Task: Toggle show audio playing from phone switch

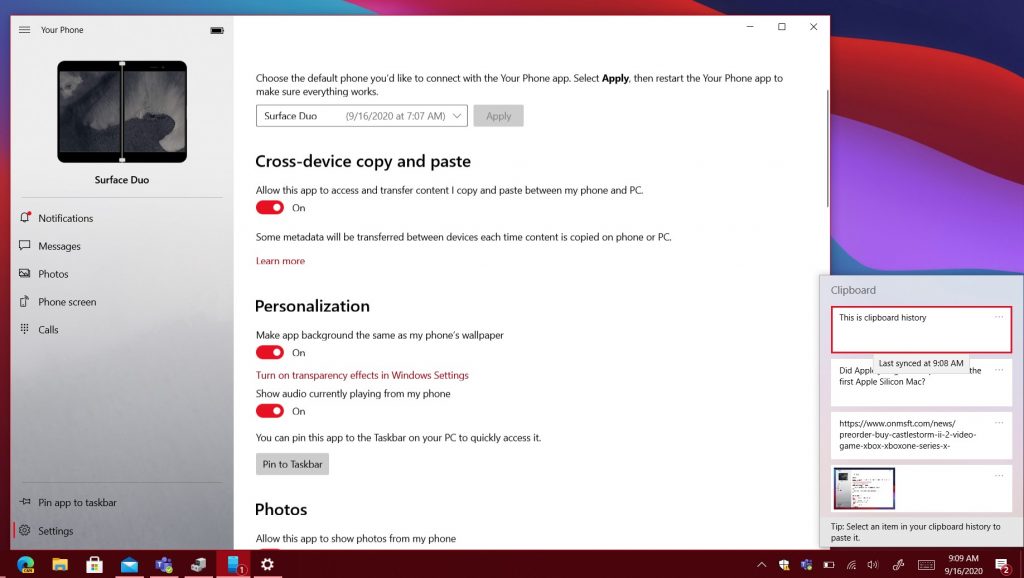Action: point(270,411)
